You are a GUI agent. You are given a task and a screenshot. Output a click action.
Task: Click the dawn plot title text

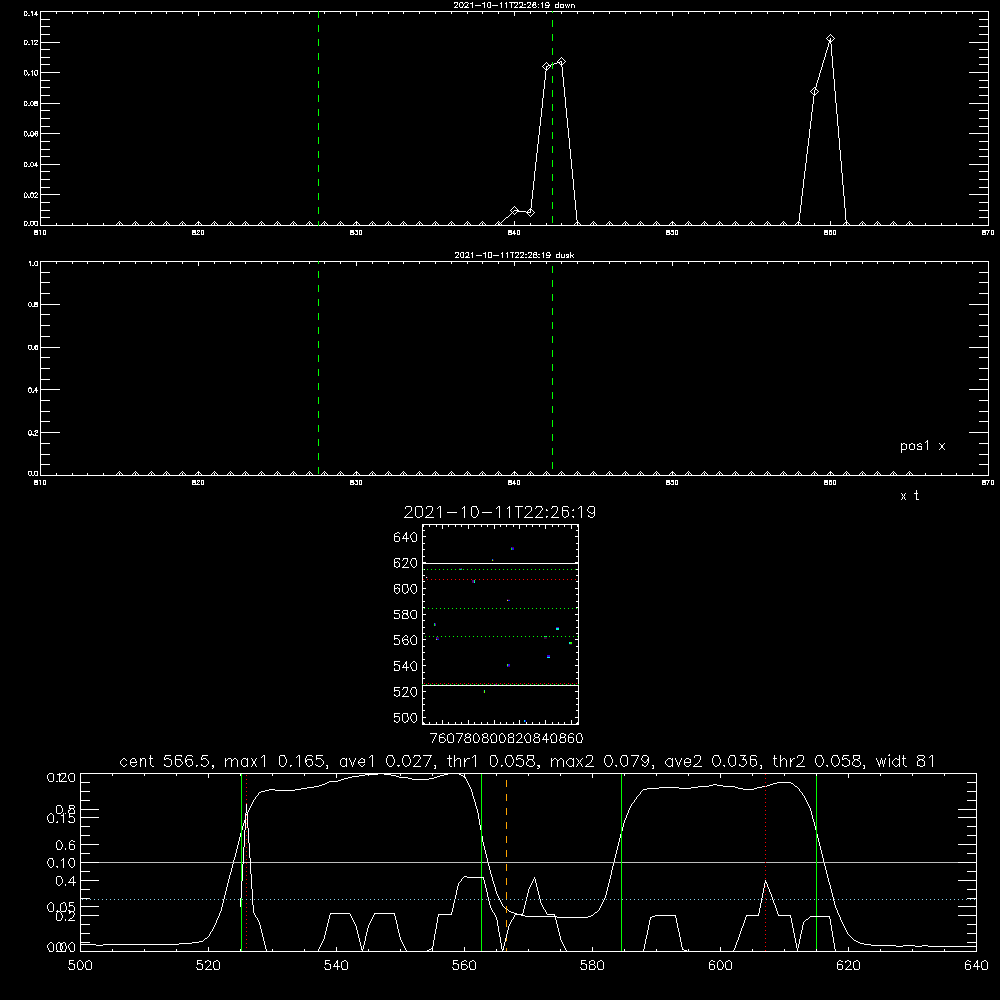point(514,5)
